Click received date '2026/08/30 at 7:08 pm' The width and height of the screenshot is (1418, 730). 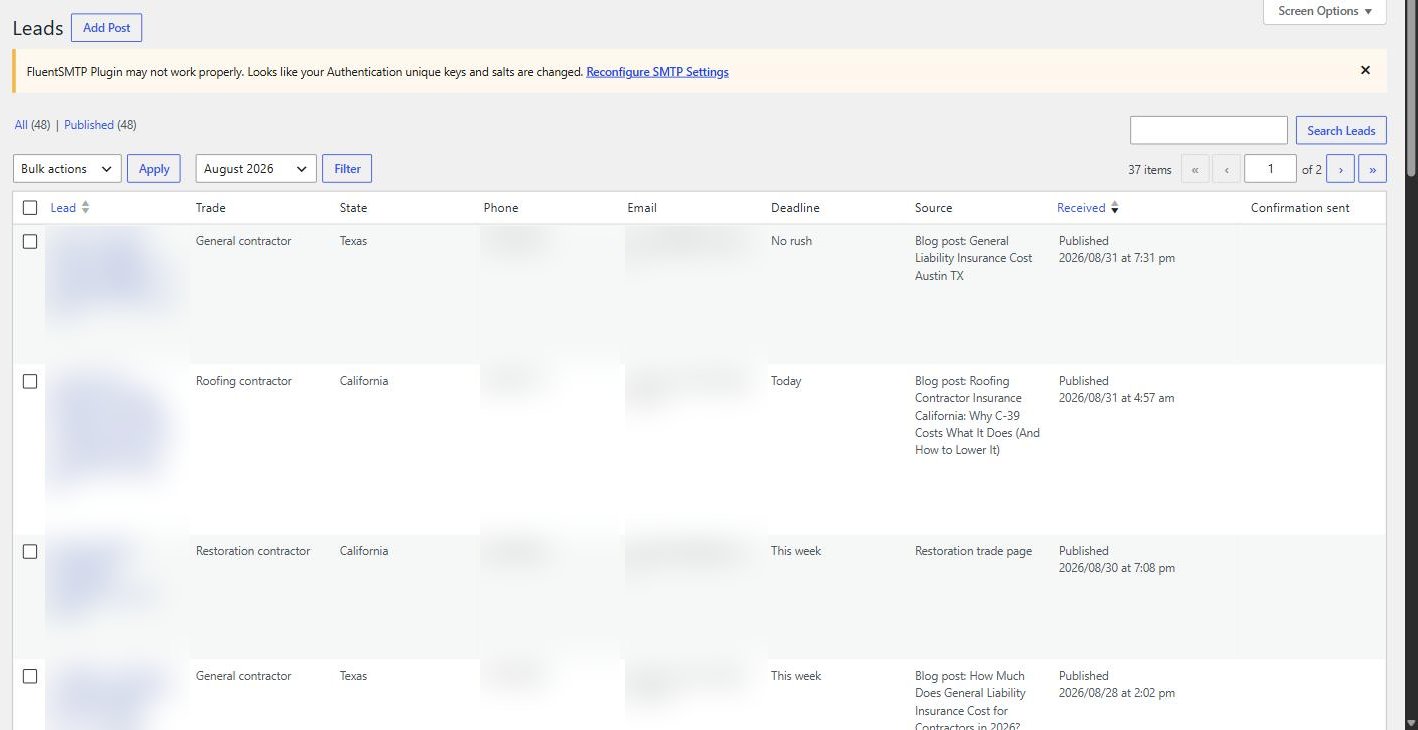1117,568
